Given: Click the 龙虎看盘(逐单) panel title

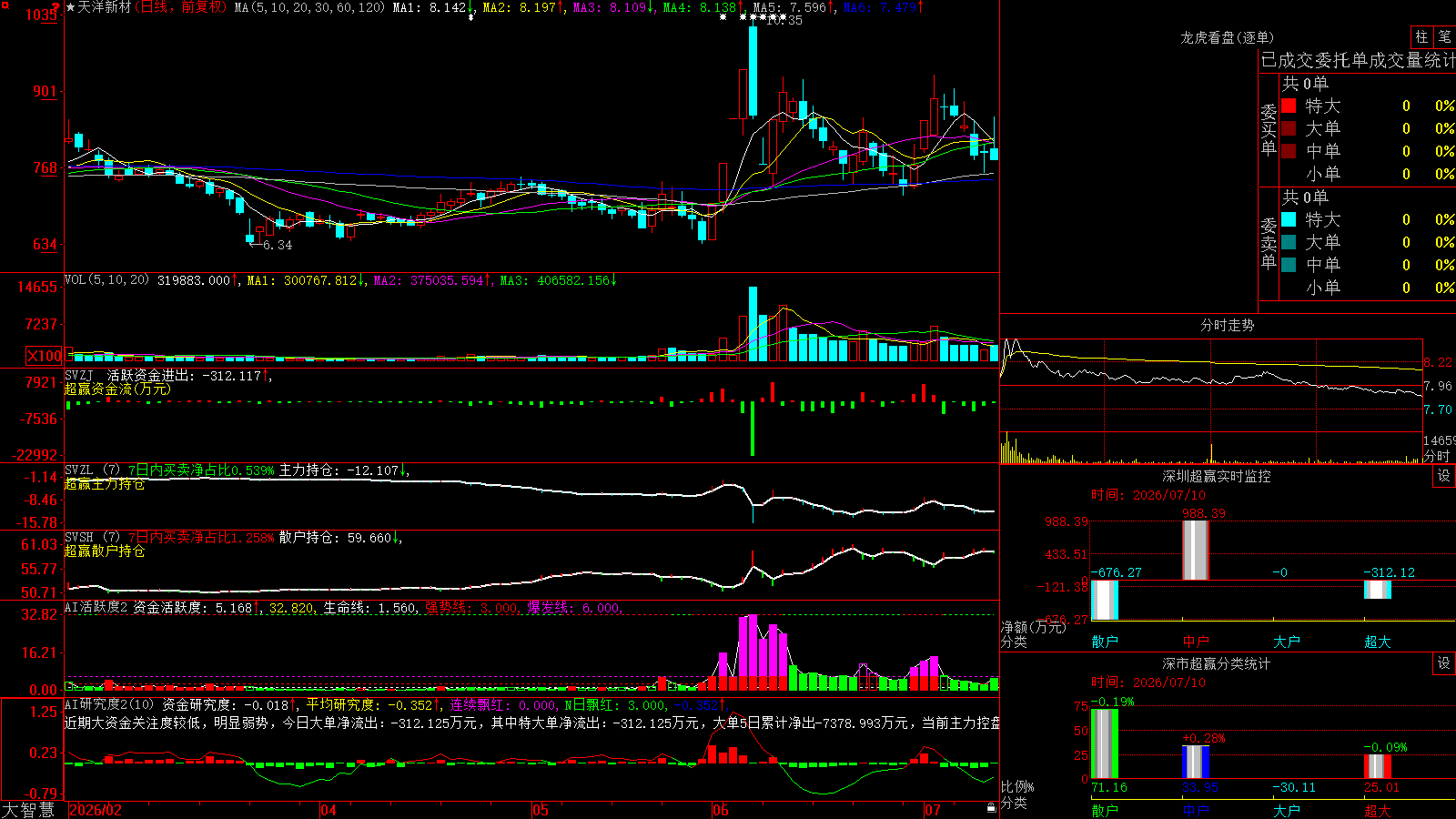Looking at the screenshot, I should (1228, 37).
